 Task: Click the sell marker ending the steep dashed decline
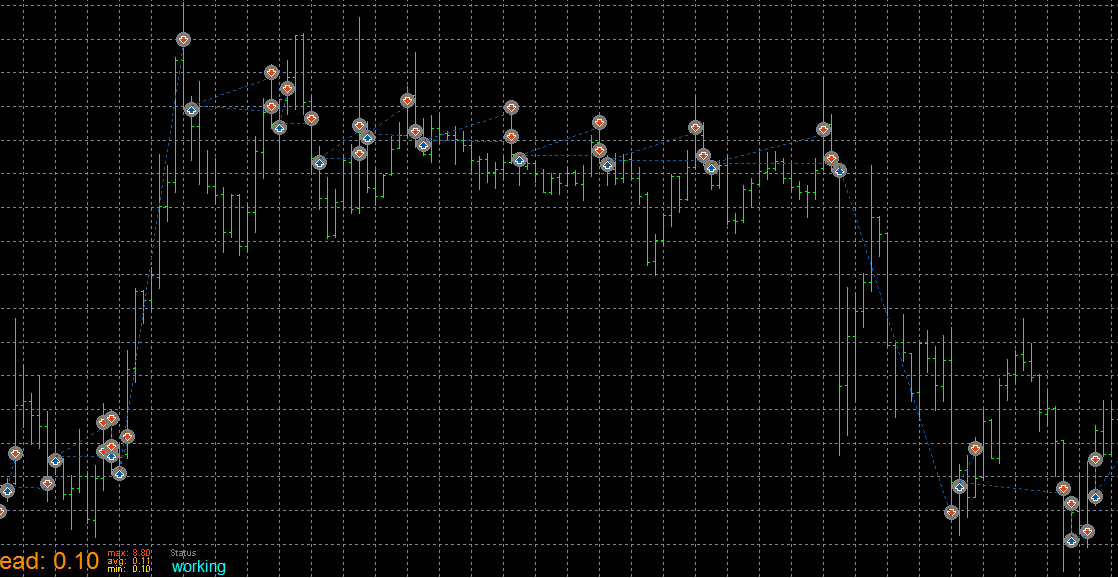[950, 512]
